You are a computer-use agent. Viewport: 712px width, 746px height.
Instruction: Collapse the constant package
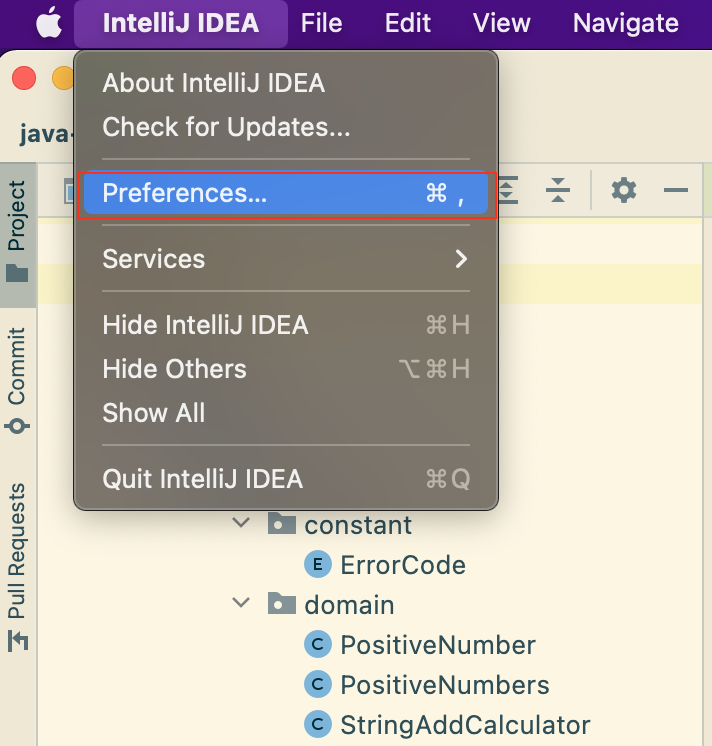tap(241, 523)
